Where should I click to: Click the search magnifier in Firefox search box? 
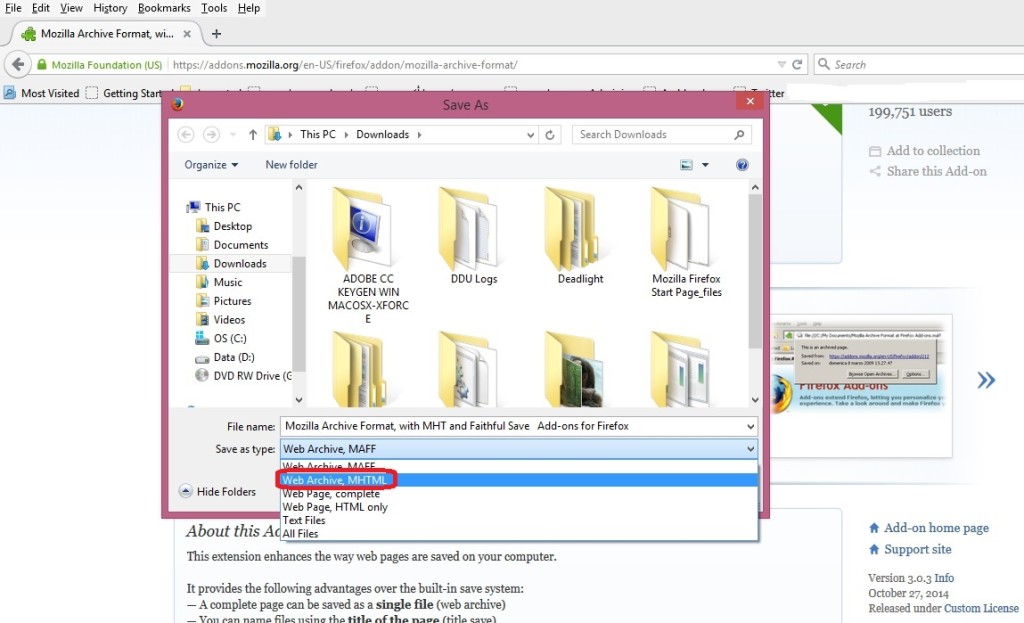[x=824, y=64]
